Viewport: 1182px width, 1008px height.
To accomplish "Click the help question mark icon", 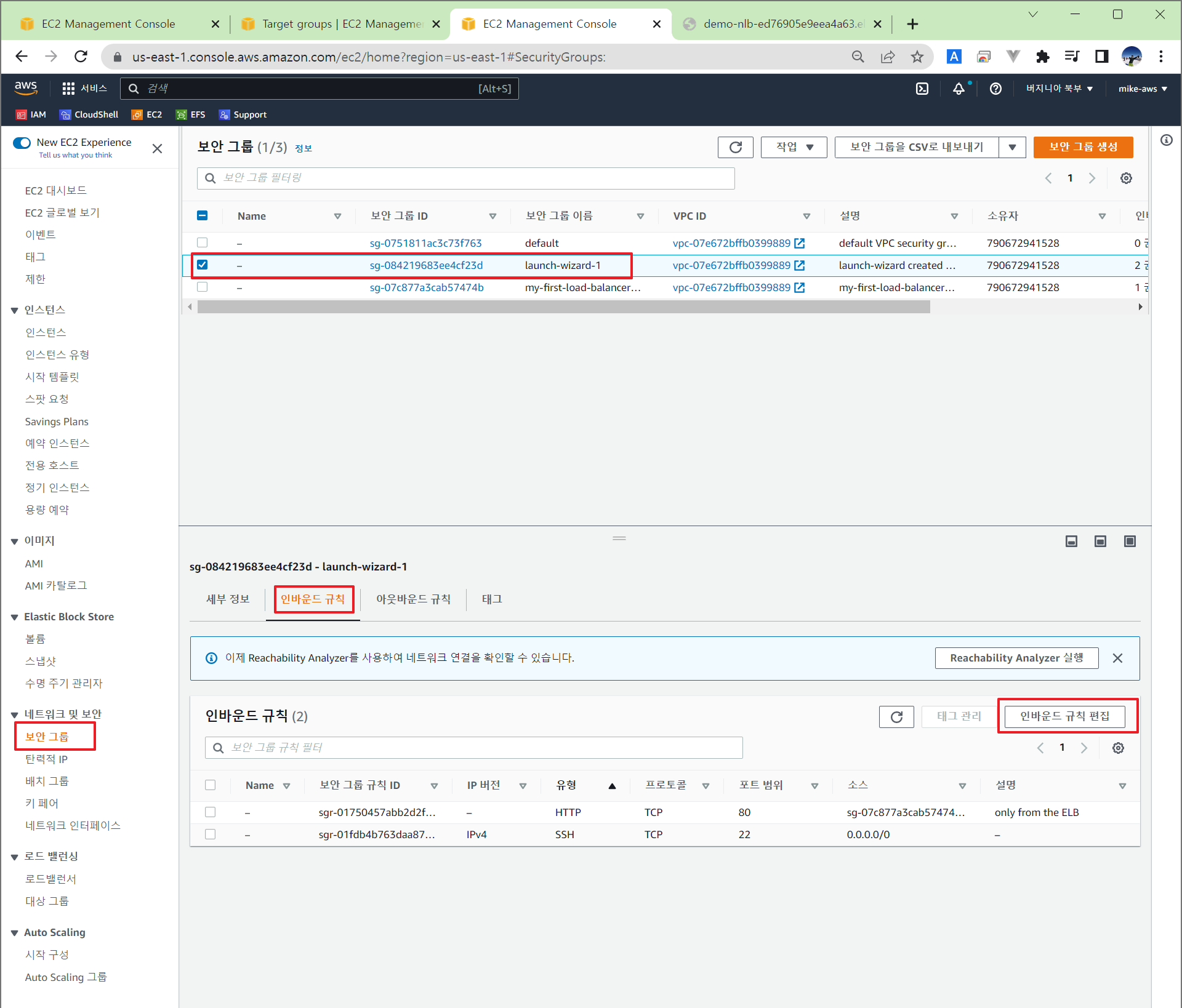I will tap(995, 89).
